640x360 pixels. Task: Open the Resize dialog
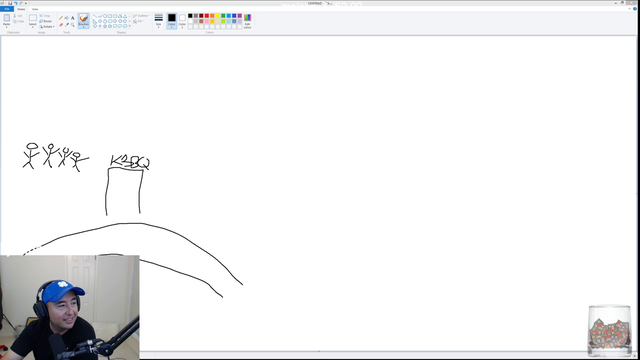click(45, 21)
